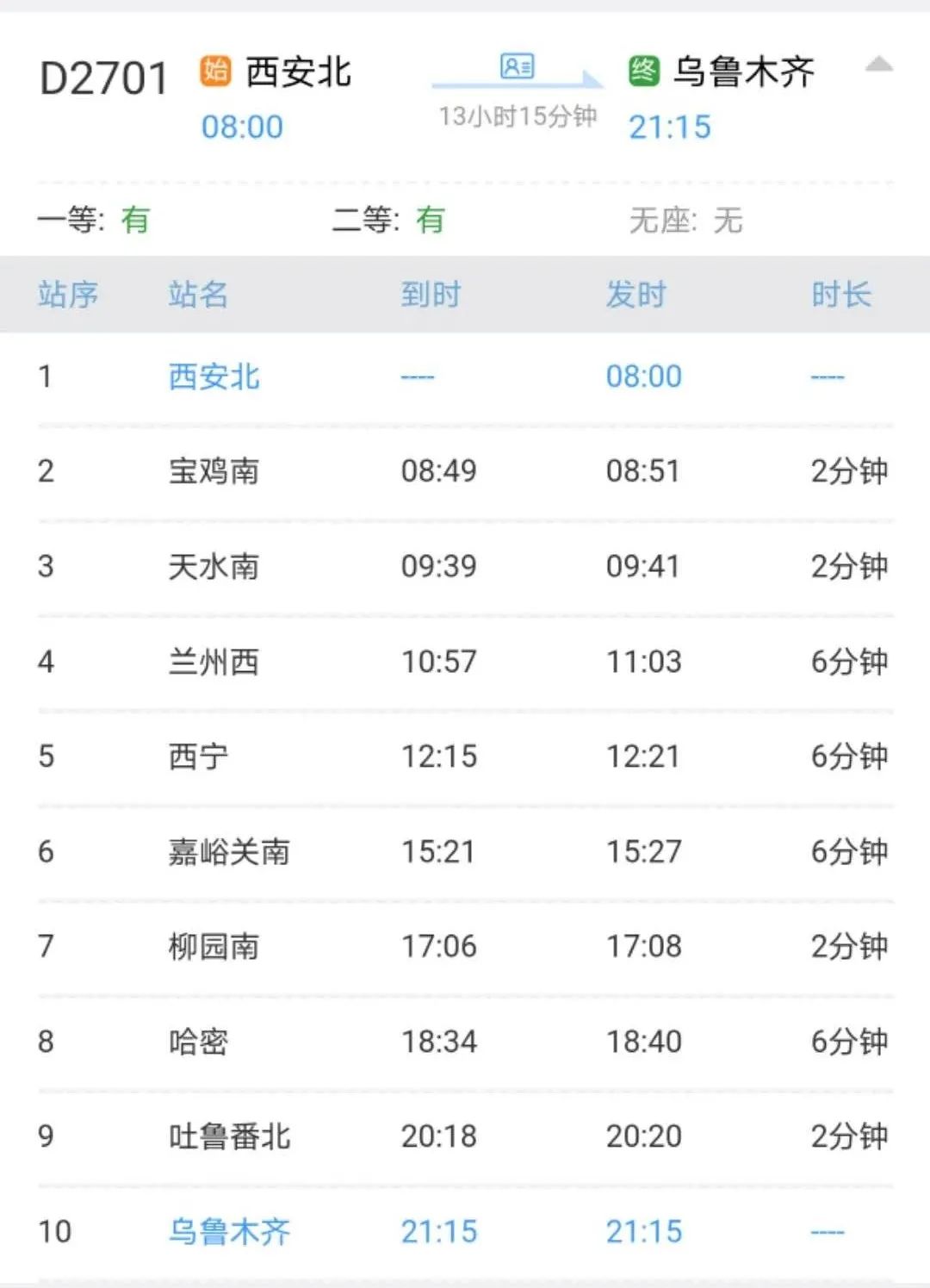Click the 时长 column header

point(840,296)
